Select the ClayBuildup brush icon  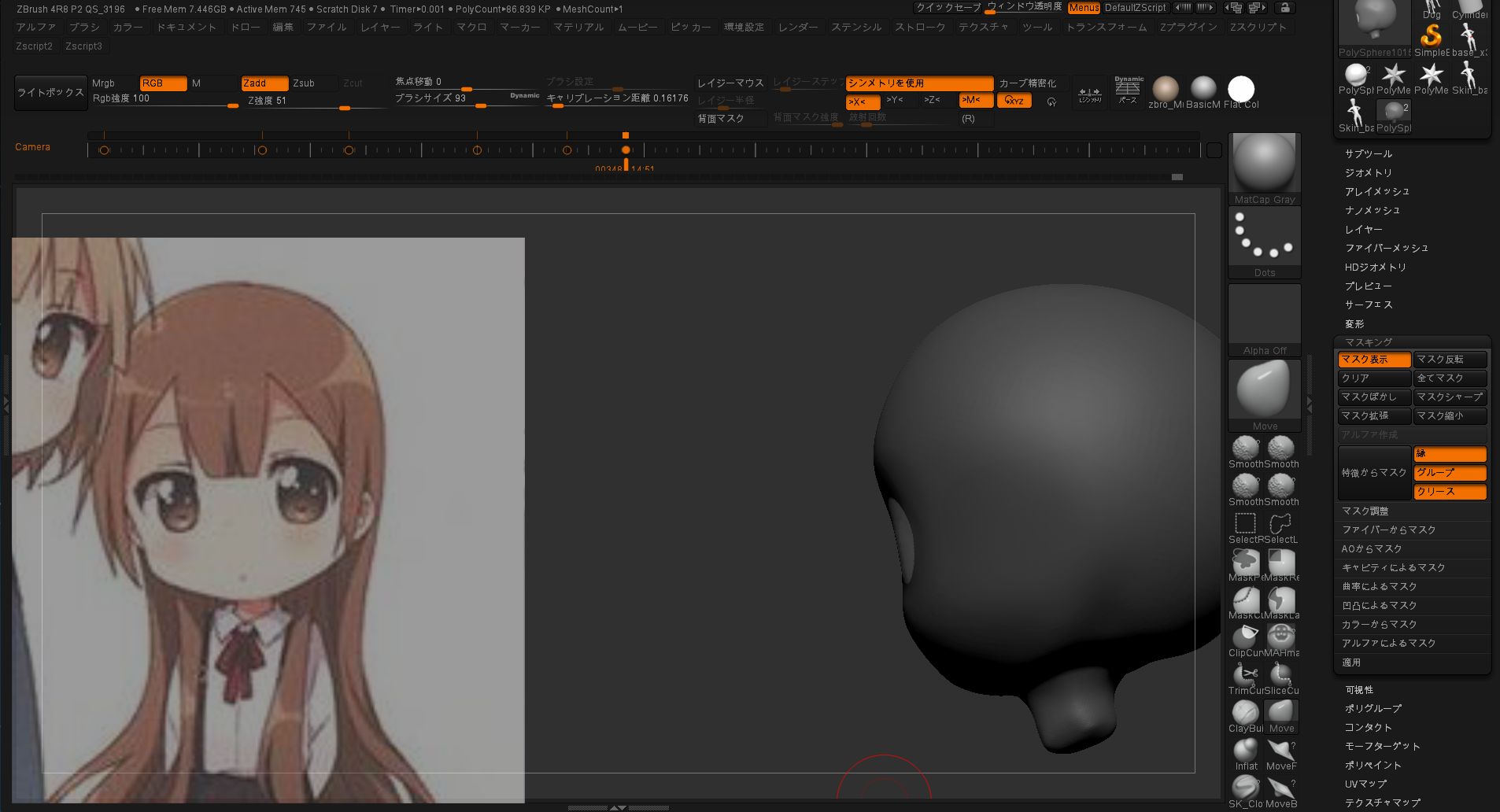click(1245, 712)
